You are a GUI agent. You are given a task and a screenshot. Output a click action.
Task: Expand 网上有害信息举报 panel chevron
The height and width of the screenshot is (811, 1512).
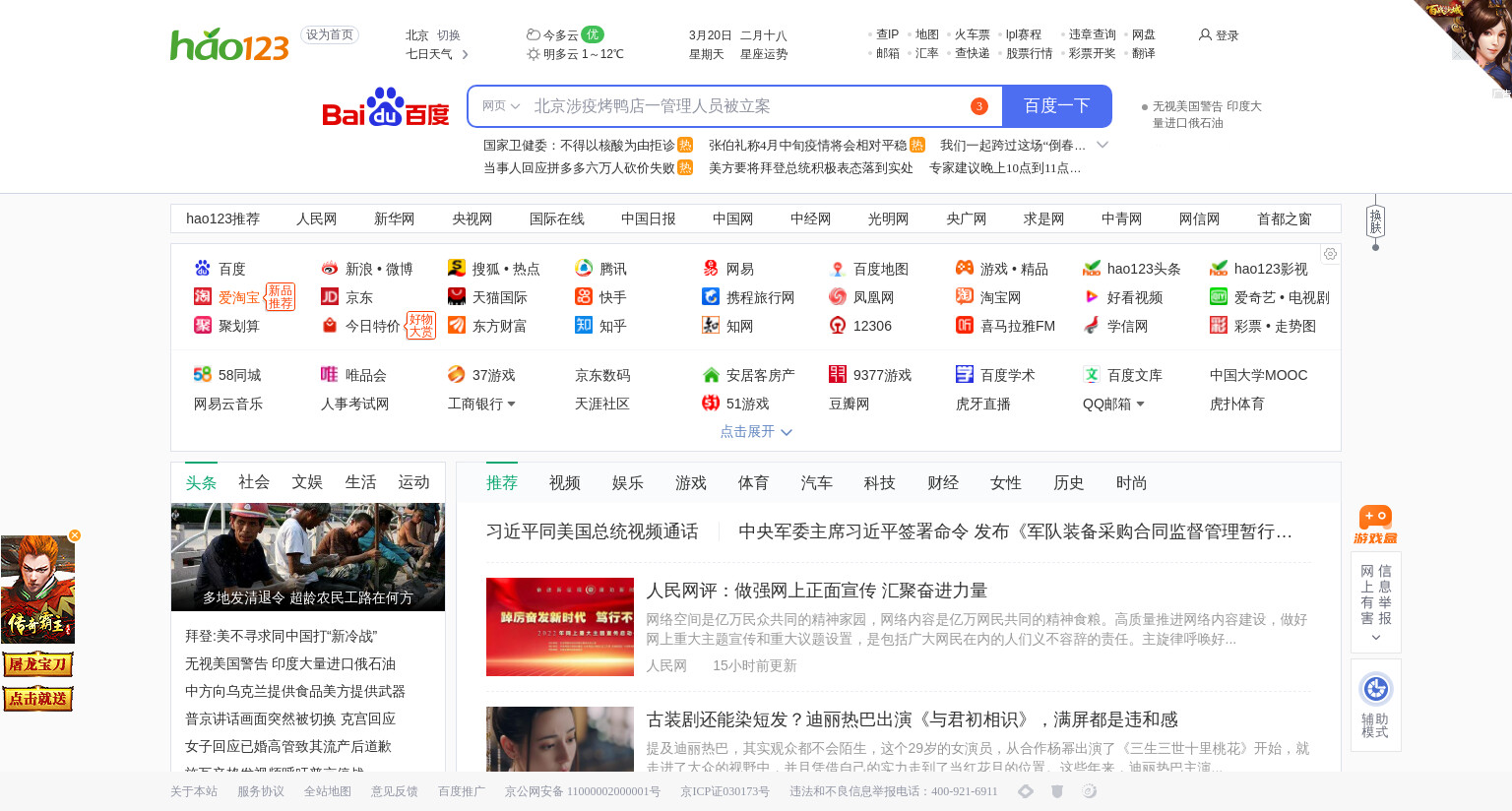point(1376,638)
